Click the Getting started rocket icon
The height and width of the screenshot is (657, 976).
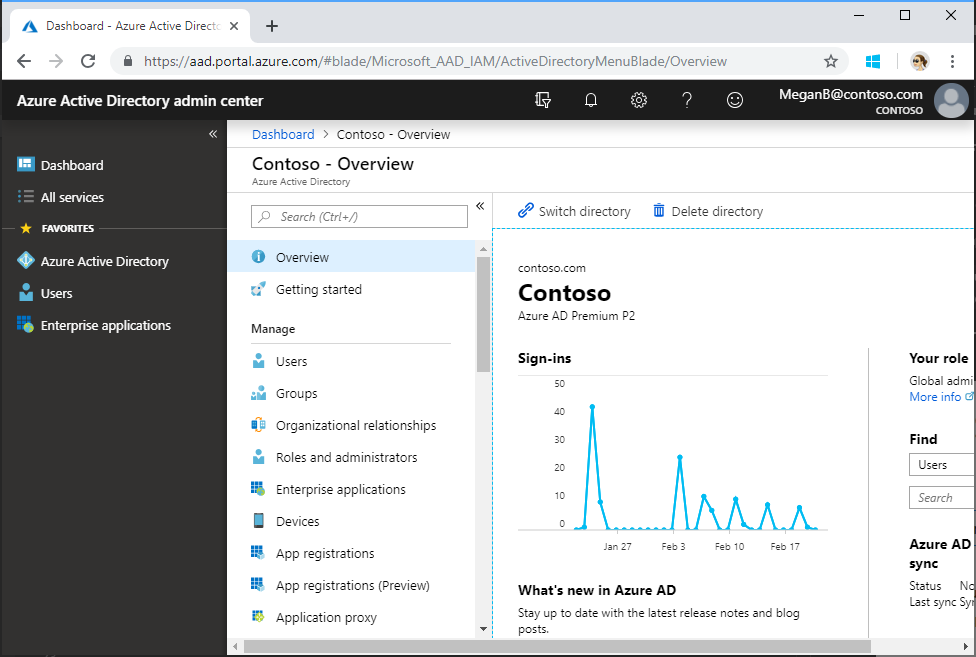(x=258, y=289)
